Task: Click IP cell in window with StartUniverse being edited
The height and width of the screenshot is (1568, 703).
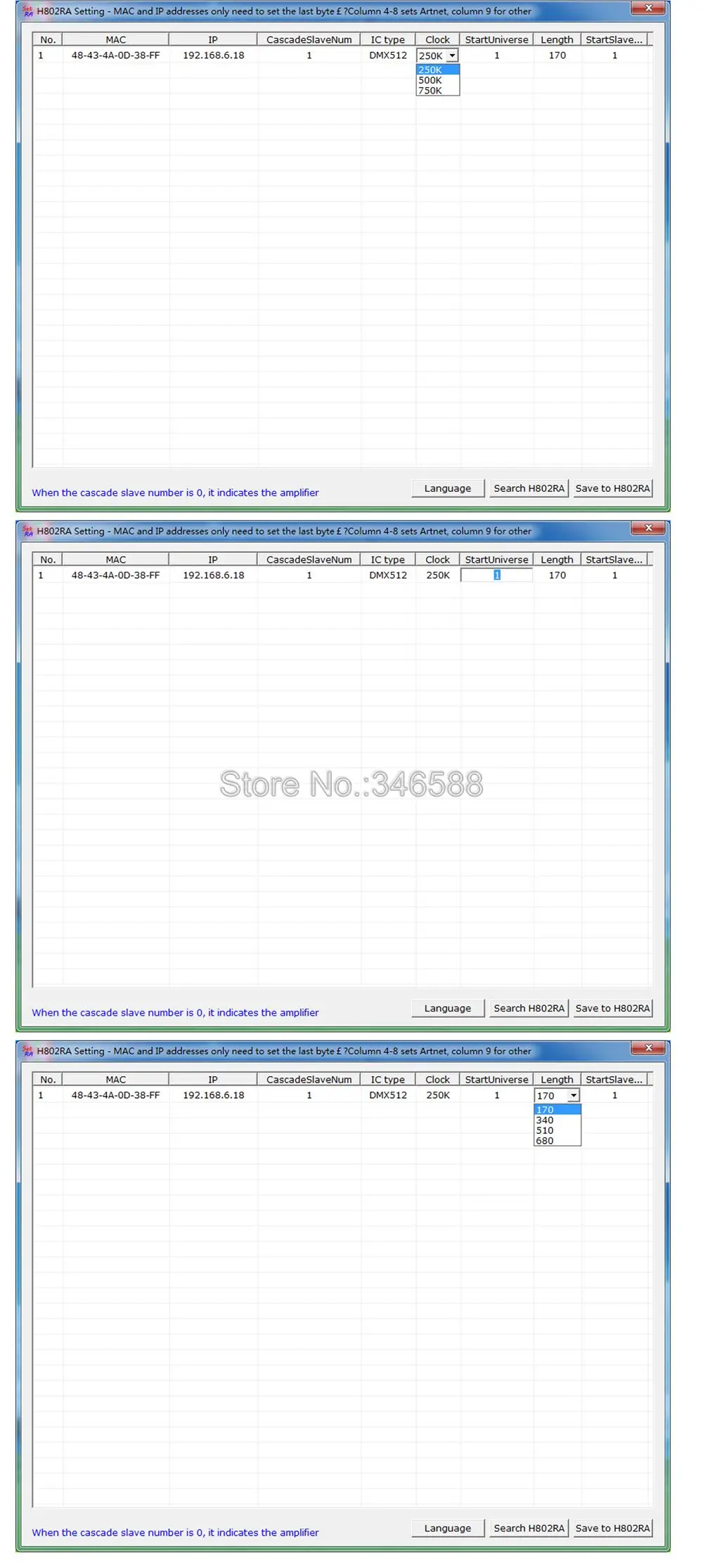Action: coord(214,575)
